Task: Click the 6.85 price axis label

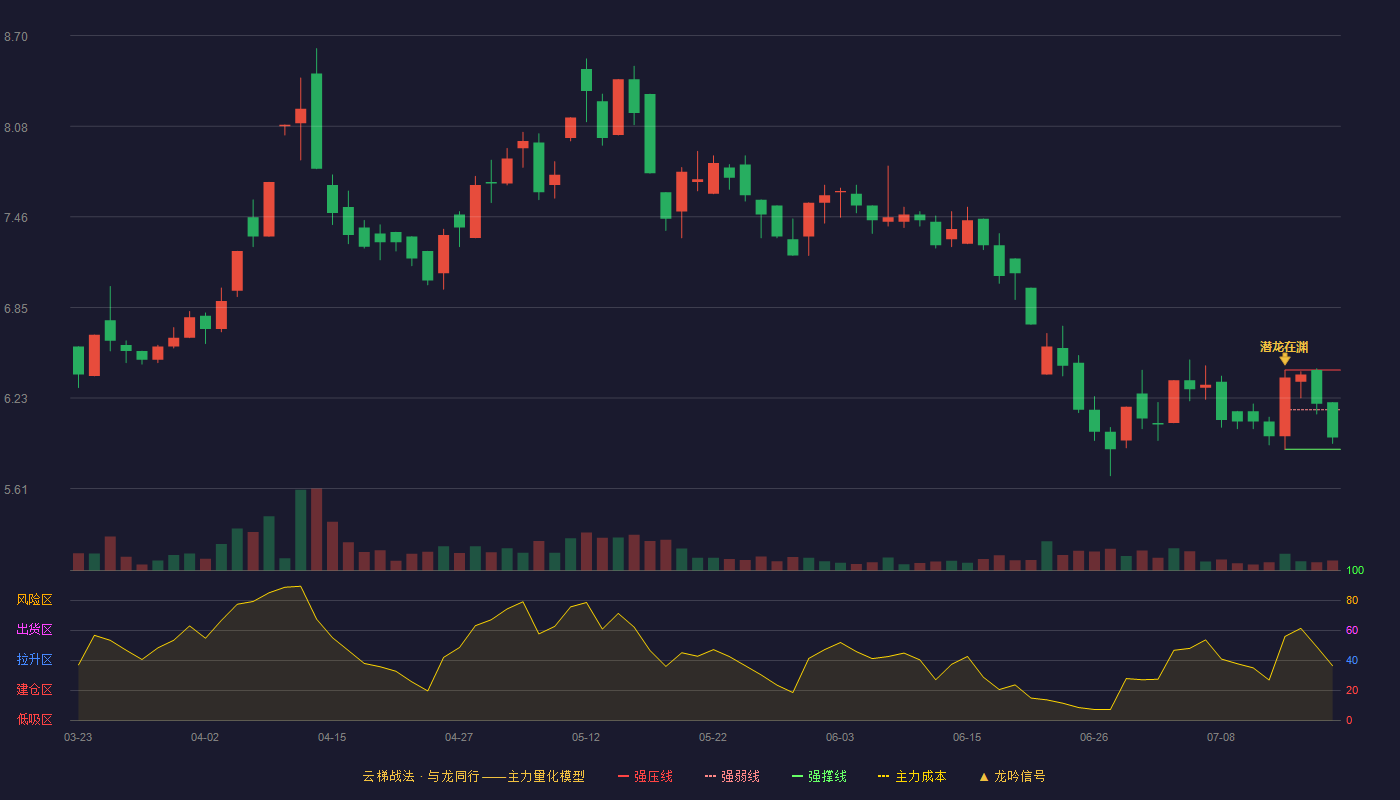Action: (16, 309)
